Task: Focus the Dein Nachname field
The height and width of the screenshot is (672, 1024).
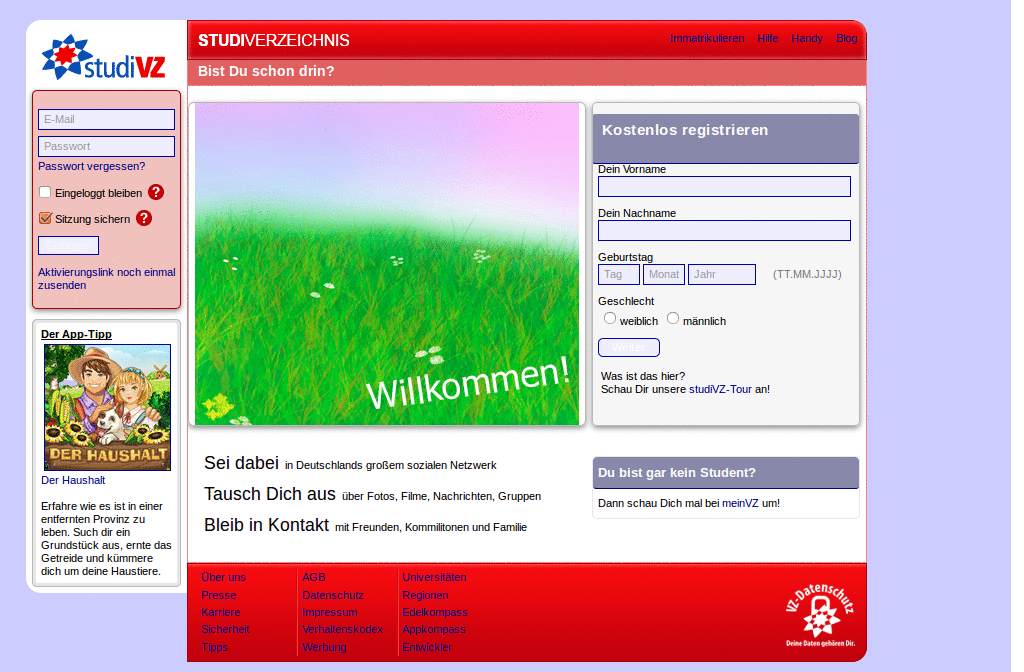Action: click(x=724, y=231)
